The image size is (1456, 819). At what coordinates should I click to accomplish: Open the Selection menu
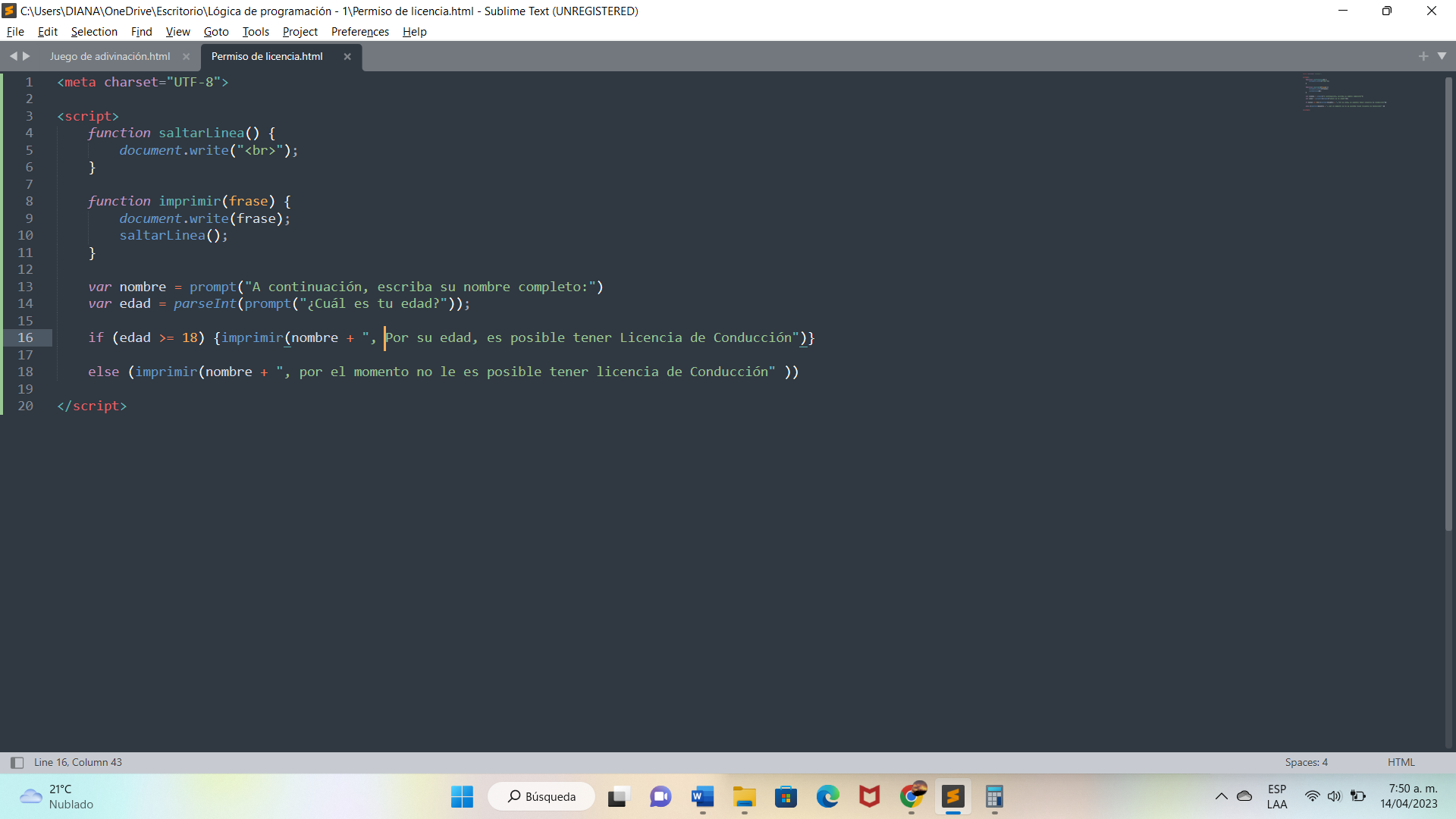coord(94,32)
